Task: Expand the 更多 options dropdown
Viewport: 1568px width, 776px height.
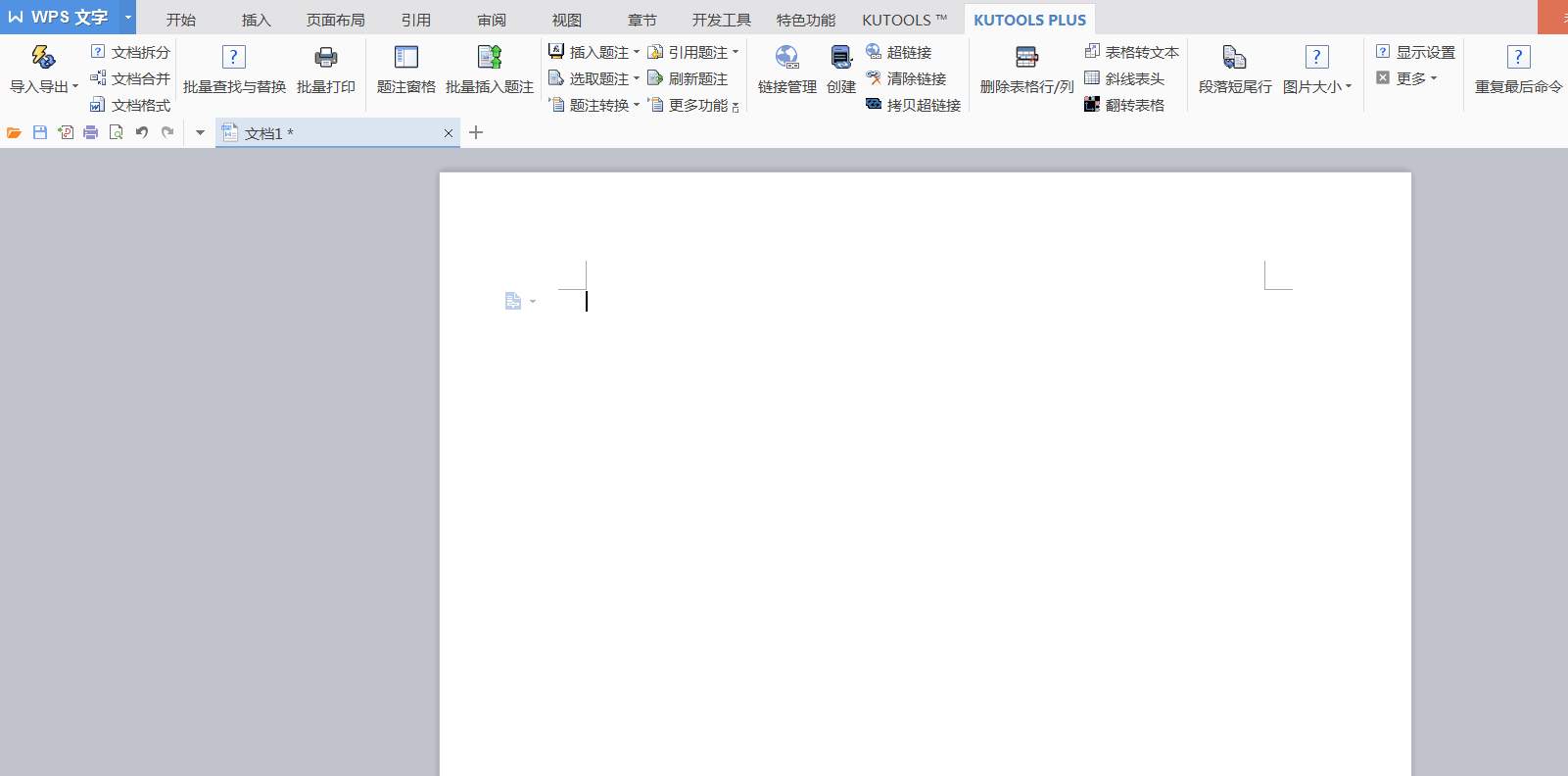Action: [1407, 78]
